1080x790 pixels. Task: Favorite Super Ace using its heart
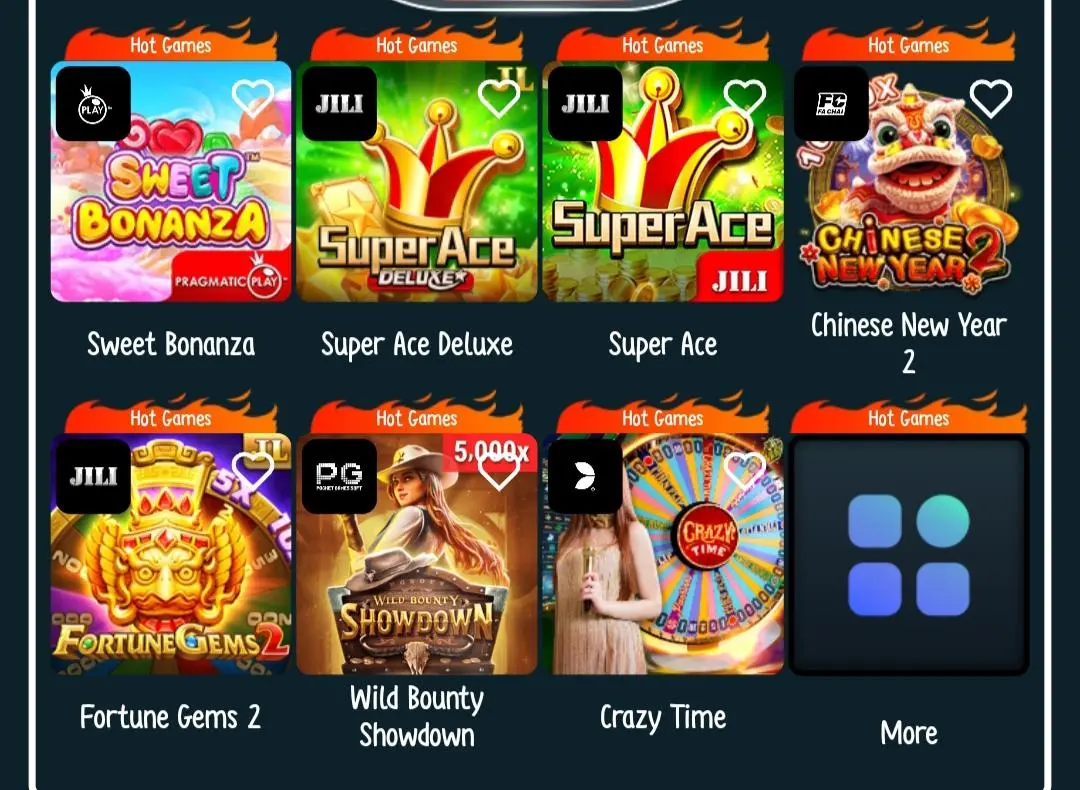tap(745, 98)
